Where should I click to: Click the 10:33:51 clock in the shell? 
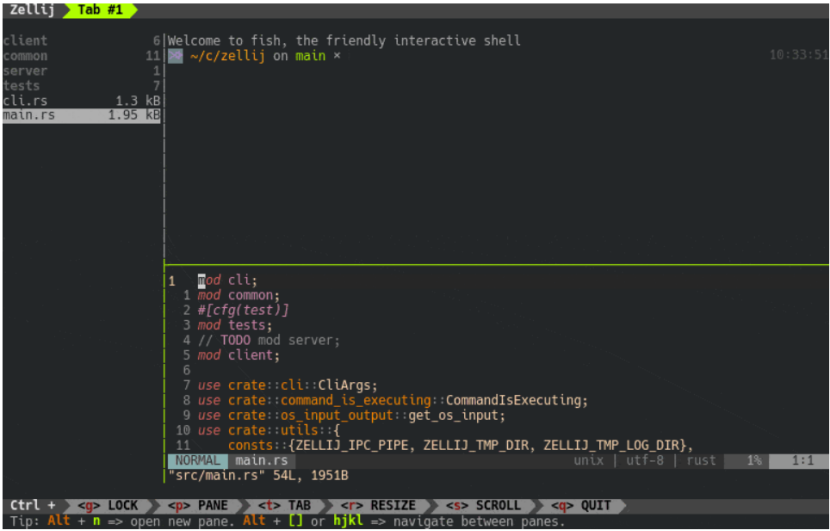(x=799, y=55)
